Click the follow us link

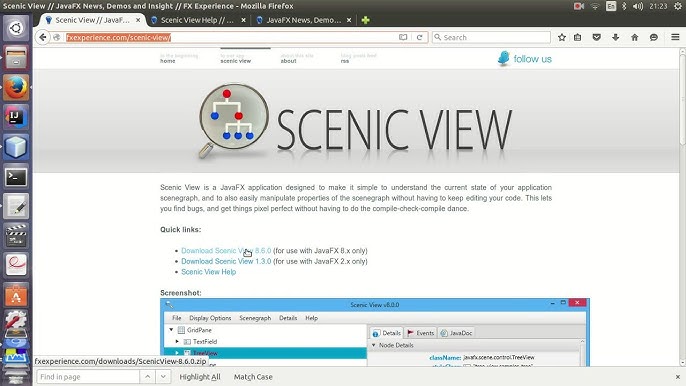(532, 59)
